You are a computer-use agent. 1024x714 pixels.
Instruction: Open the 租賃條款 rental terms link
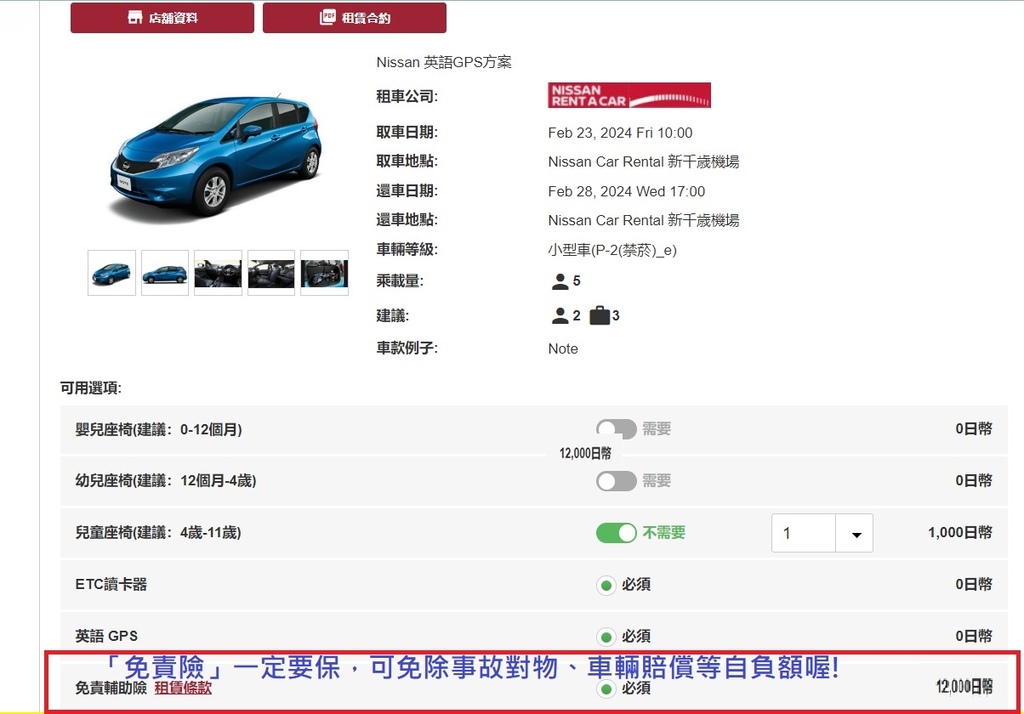[x=183, y=688]
